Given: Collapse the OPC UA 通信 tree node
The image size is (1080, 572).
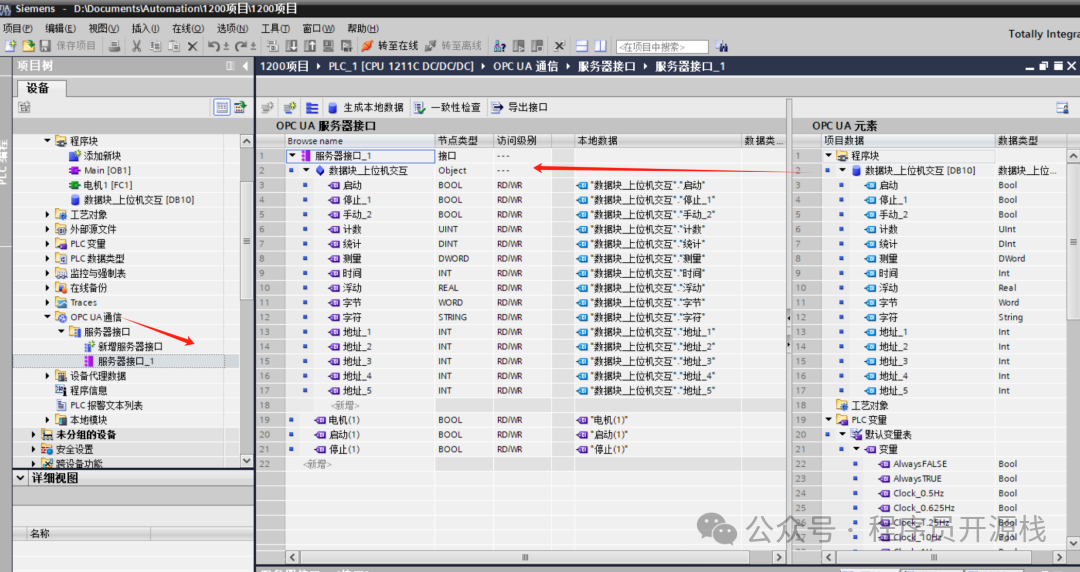Looking at the screenshot, I should coord(47,317).
